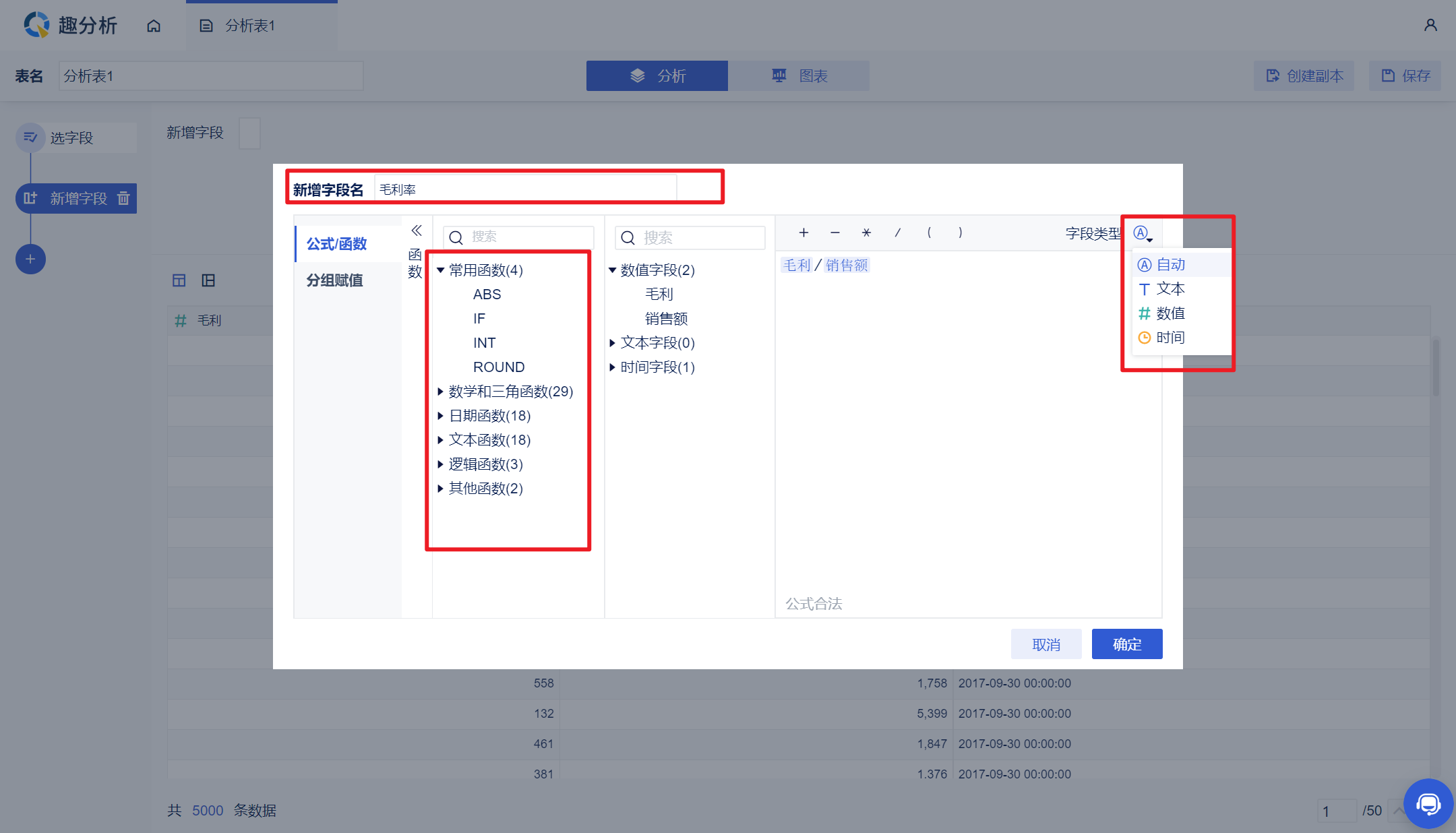Insert the division slash operator
This screenshot has height=833, width=1456.
pos(897,233)
